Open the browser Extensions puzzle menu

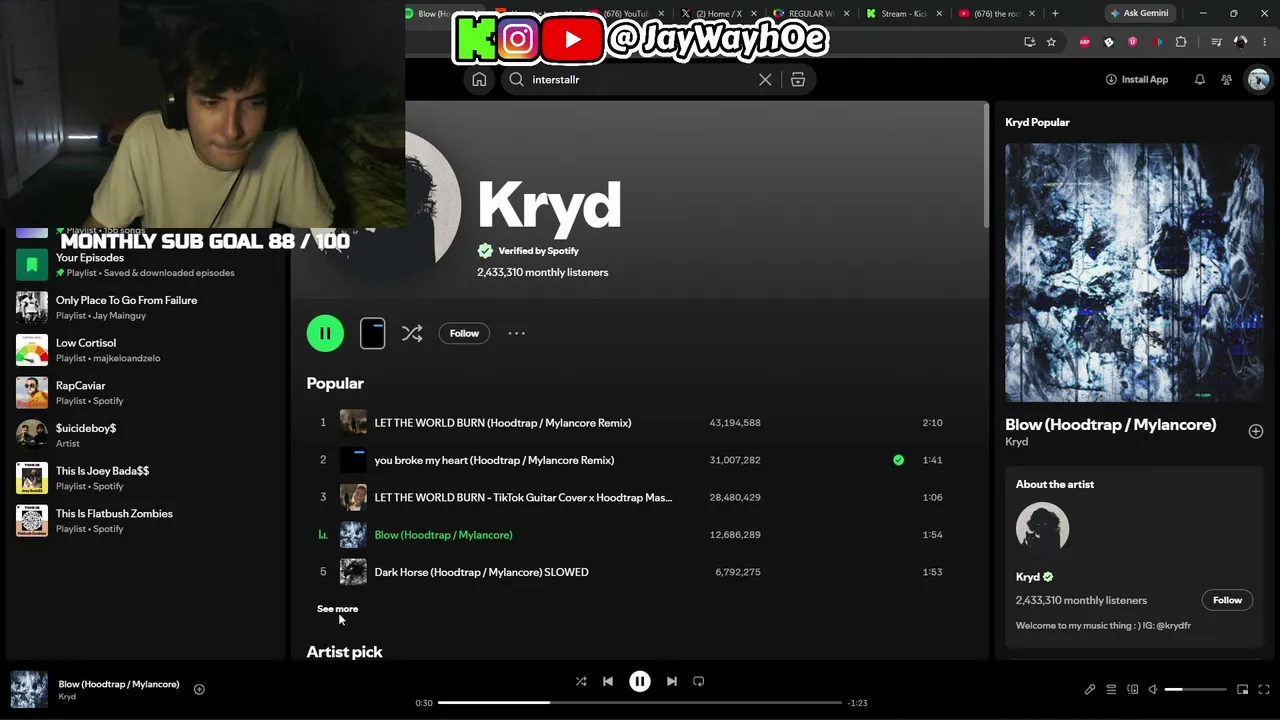pos(1181,42)
